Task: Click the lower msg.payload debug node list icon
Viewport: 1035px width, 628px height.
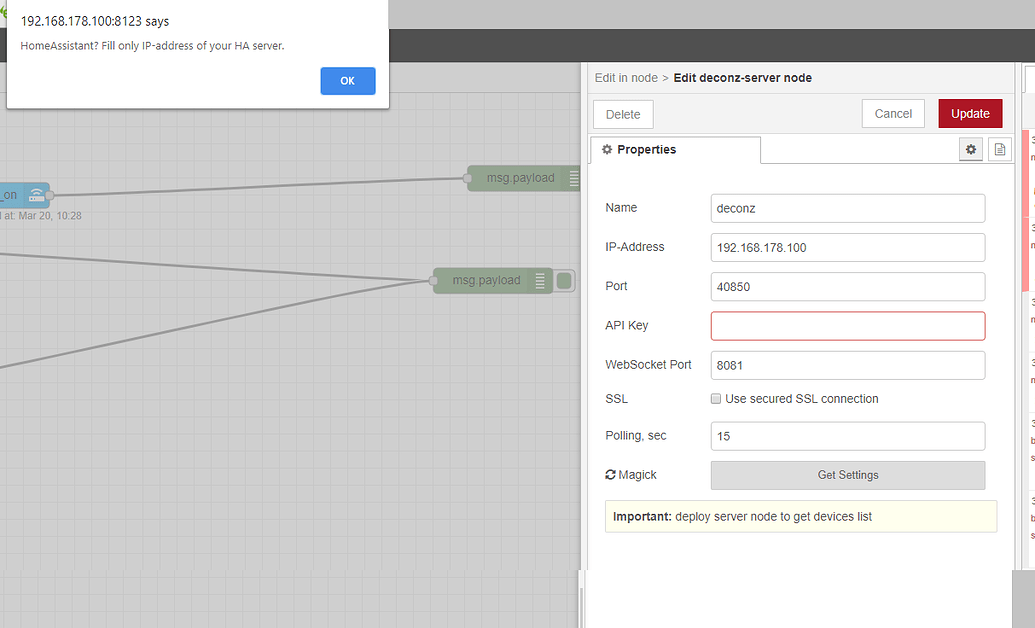Action: 540,281
